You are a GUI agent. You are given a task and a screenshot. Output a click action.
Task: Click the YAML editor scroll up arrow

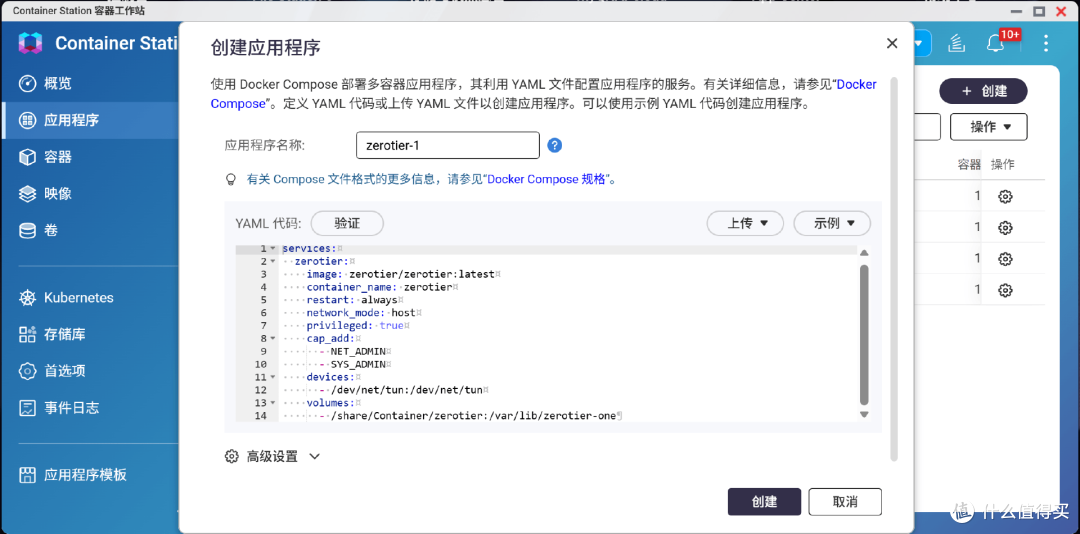click(x=864, y=253)
